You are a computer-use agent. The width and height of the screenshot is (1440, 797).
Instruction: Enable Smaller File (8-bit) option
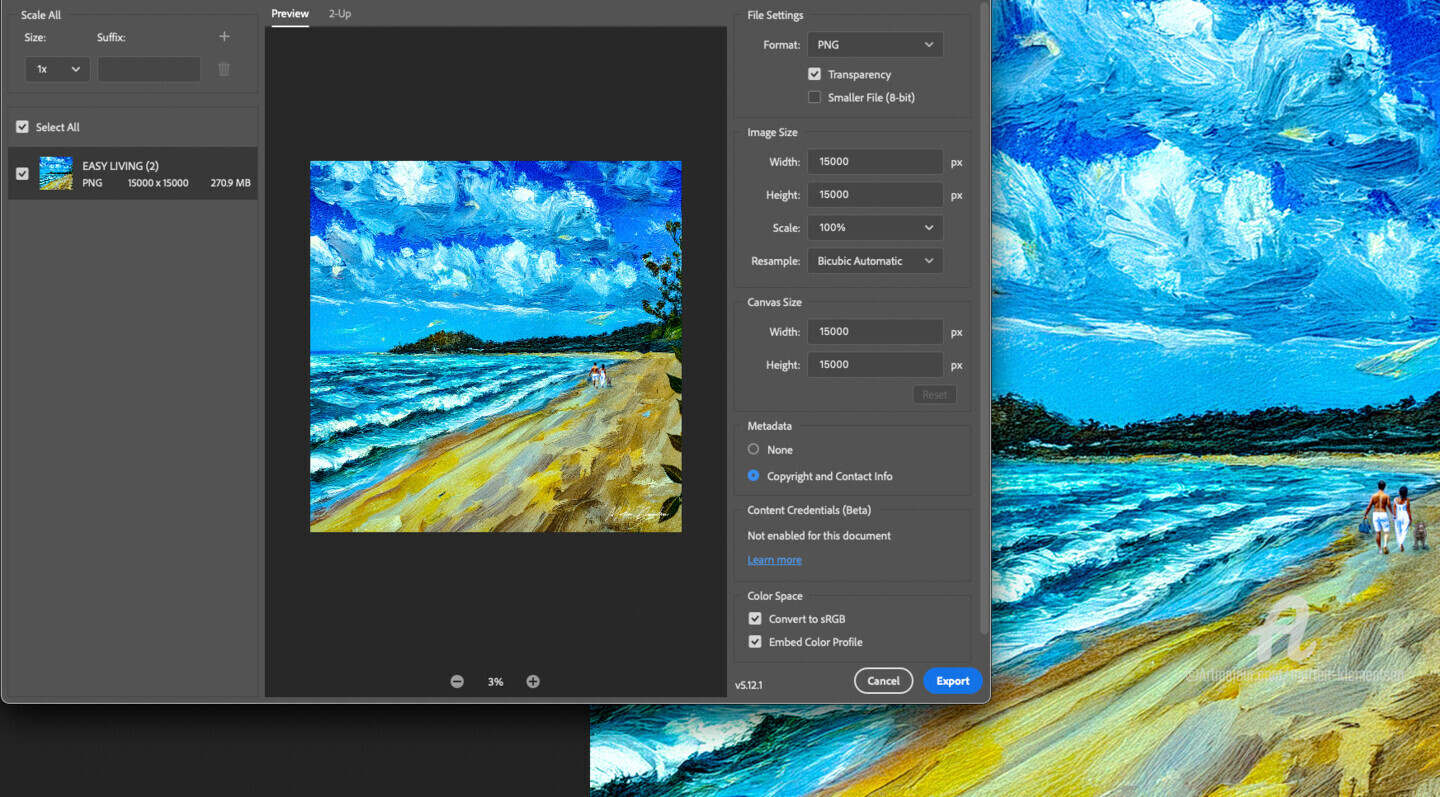pos(814,97)
